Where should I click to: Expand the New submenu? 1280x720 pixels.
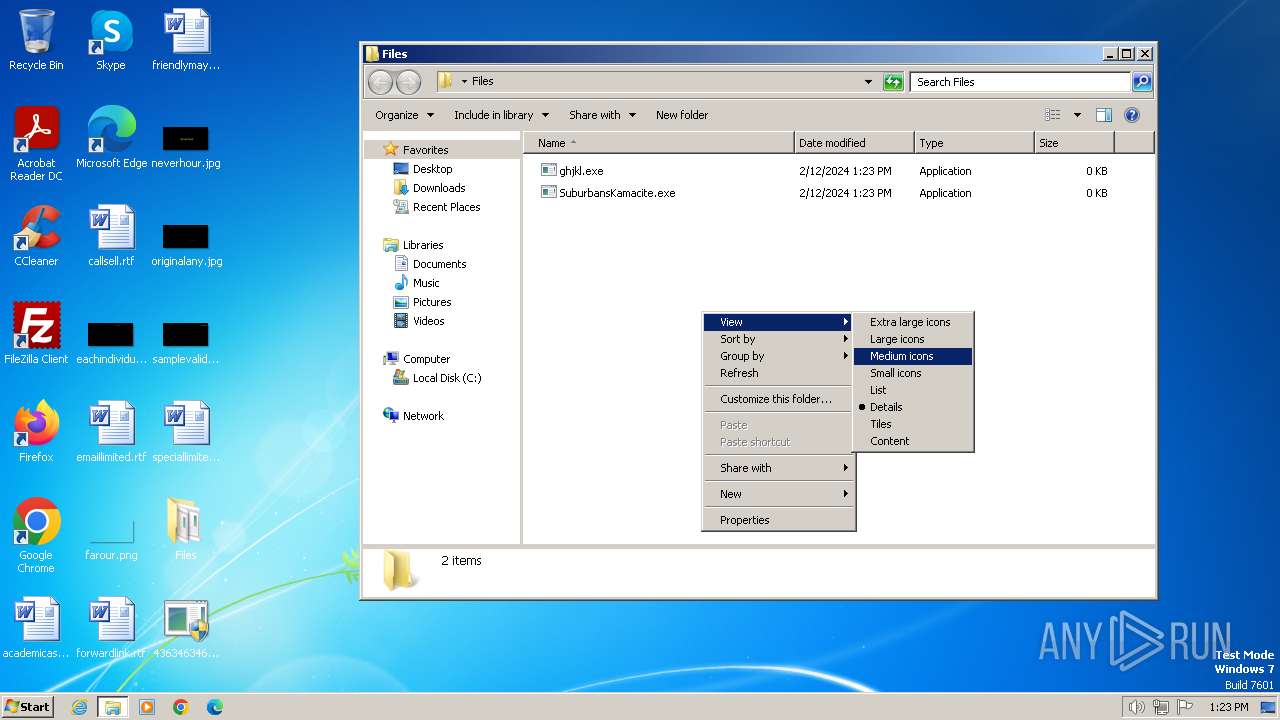[x=778, y=494]
